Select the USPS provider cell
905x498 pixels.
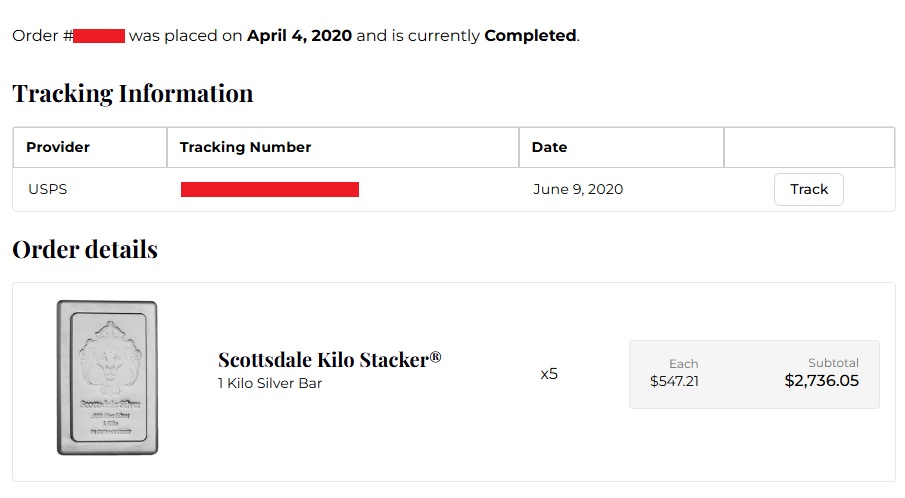click(x=48, y=189)
